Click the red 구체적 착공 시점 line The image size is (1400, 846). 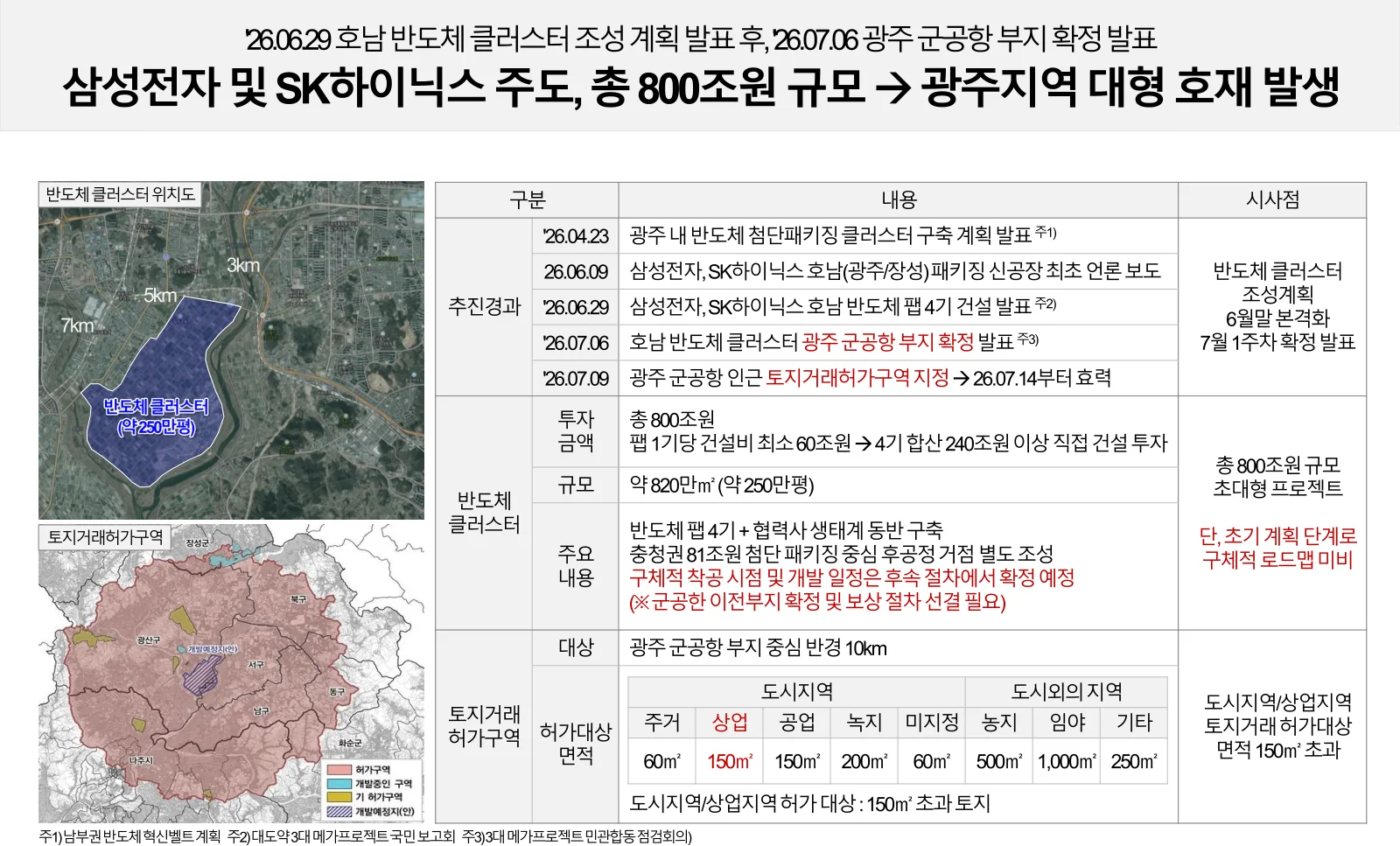point(851,577)
